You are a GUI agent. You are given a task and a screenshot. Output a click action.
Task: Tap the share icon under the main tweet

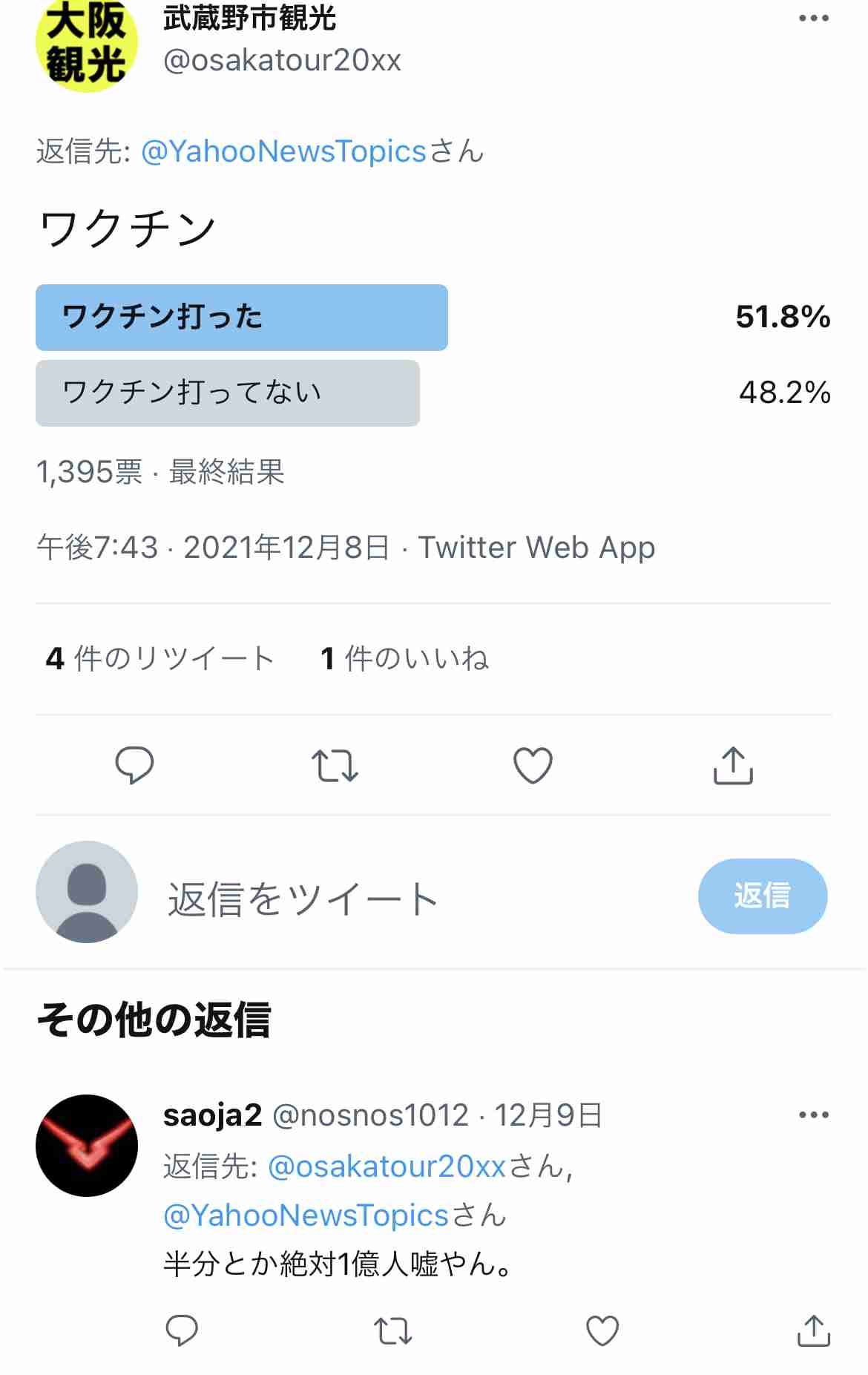click(x=733, y=765)
